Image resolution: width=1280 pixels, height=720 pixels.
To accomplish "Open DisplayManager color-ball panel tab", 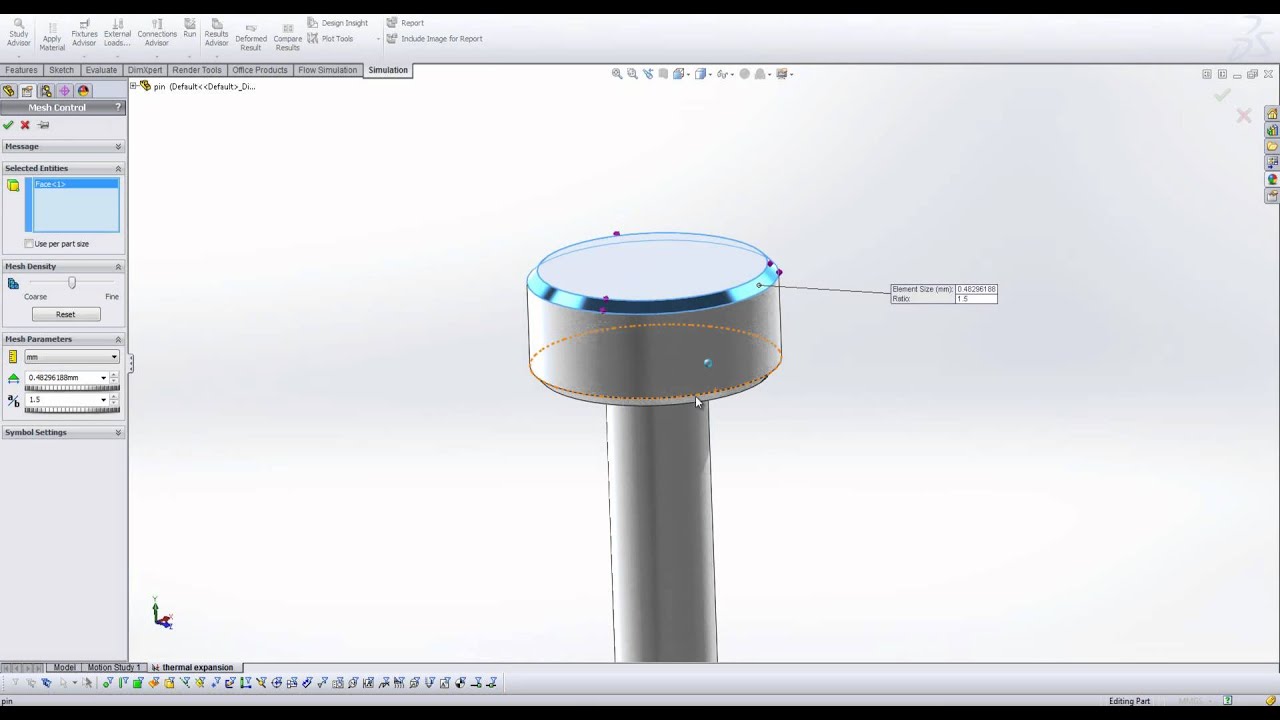I will click(84, 91).
